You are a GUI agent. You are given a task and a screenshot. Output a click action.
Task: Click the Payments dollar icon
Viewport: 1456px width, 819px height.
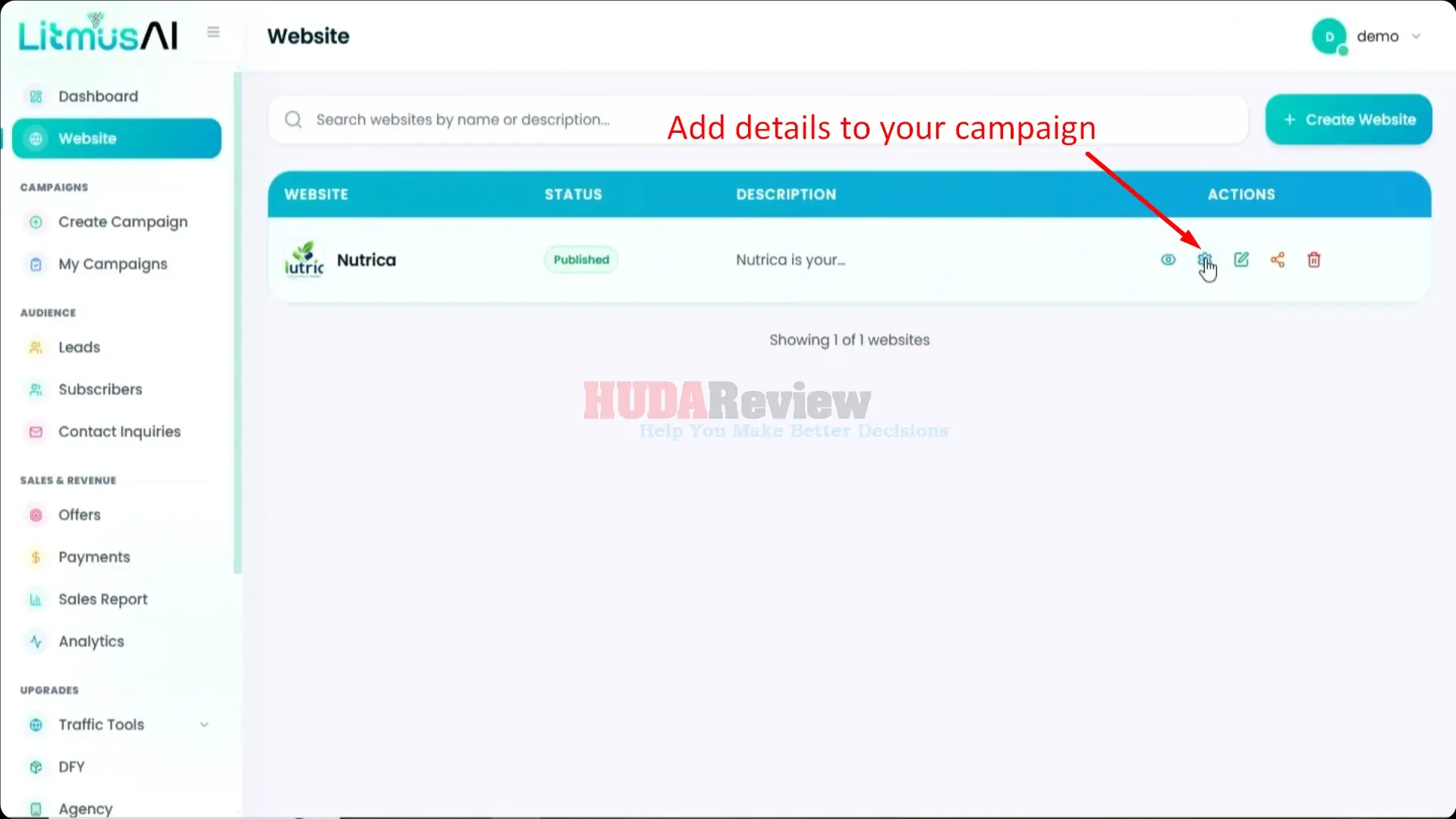36,557
